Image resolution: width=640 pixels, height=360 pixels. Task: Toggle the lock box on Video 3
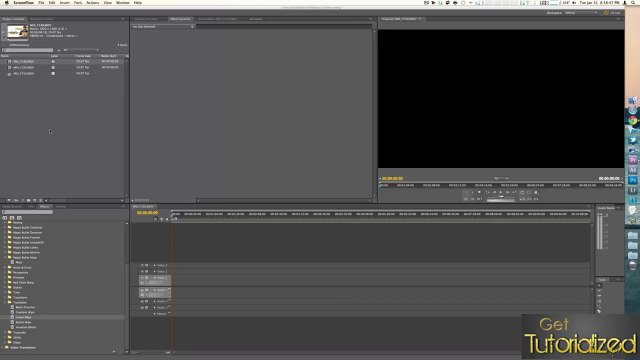click(x=147, y=265)
